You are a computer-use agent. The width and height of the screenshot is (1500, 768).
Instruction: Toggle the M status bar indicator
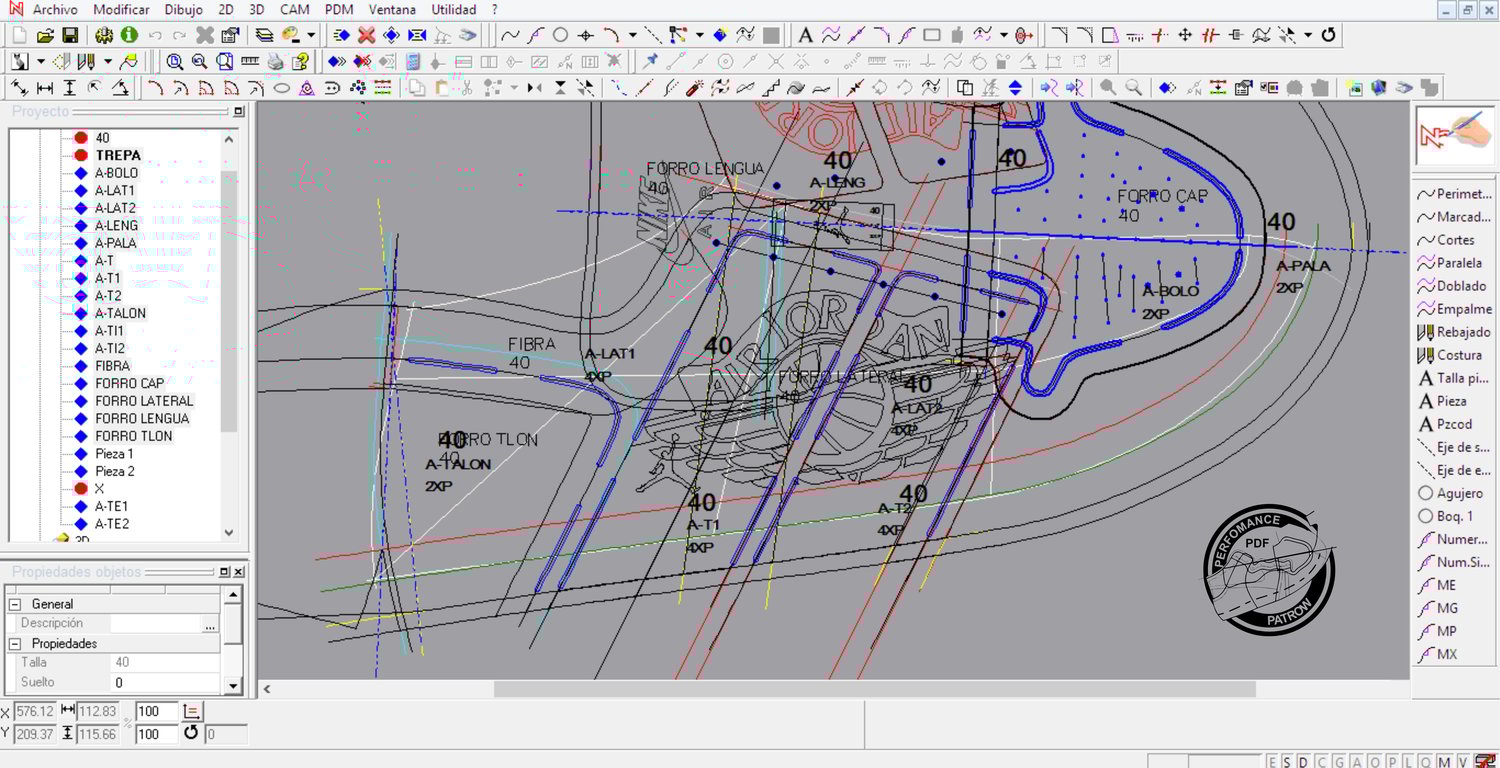tap(1445, 762)
